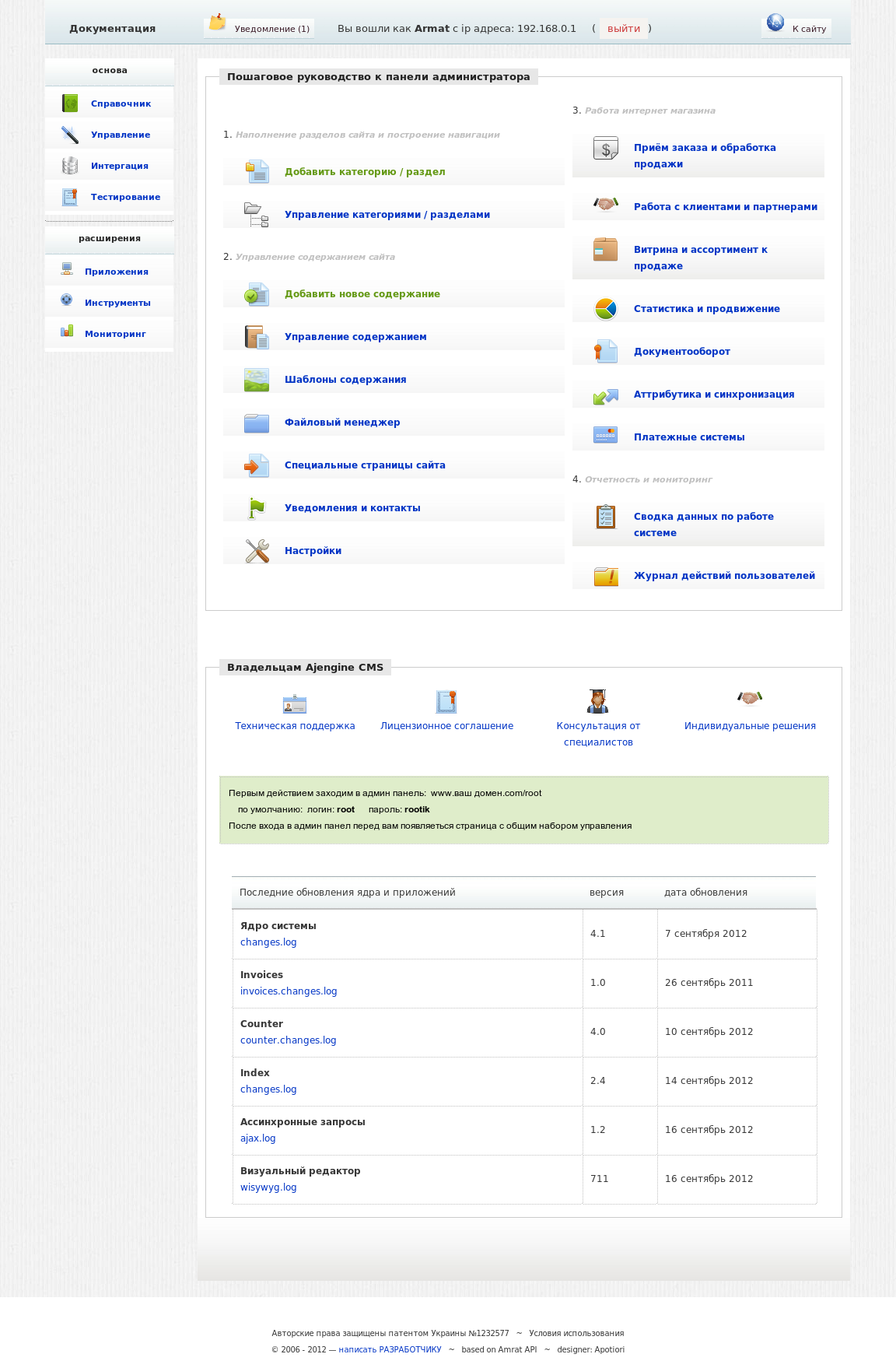
Task: Open the Лицензионное соглашение link
Action: [446, 726]
